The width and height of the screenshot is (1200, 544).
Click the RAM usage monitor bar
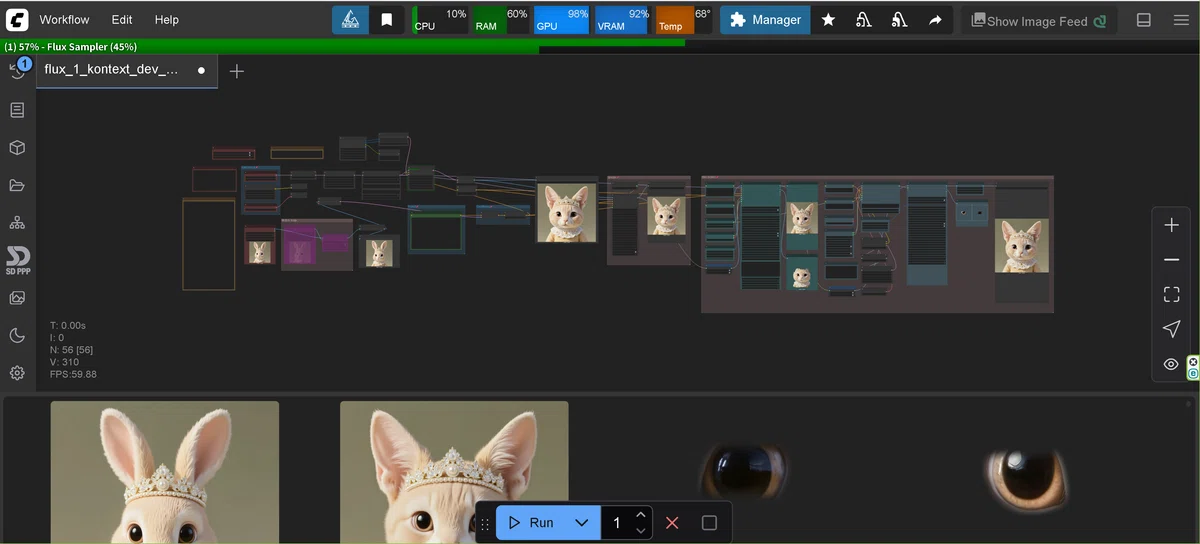click(x=501, y=20)
